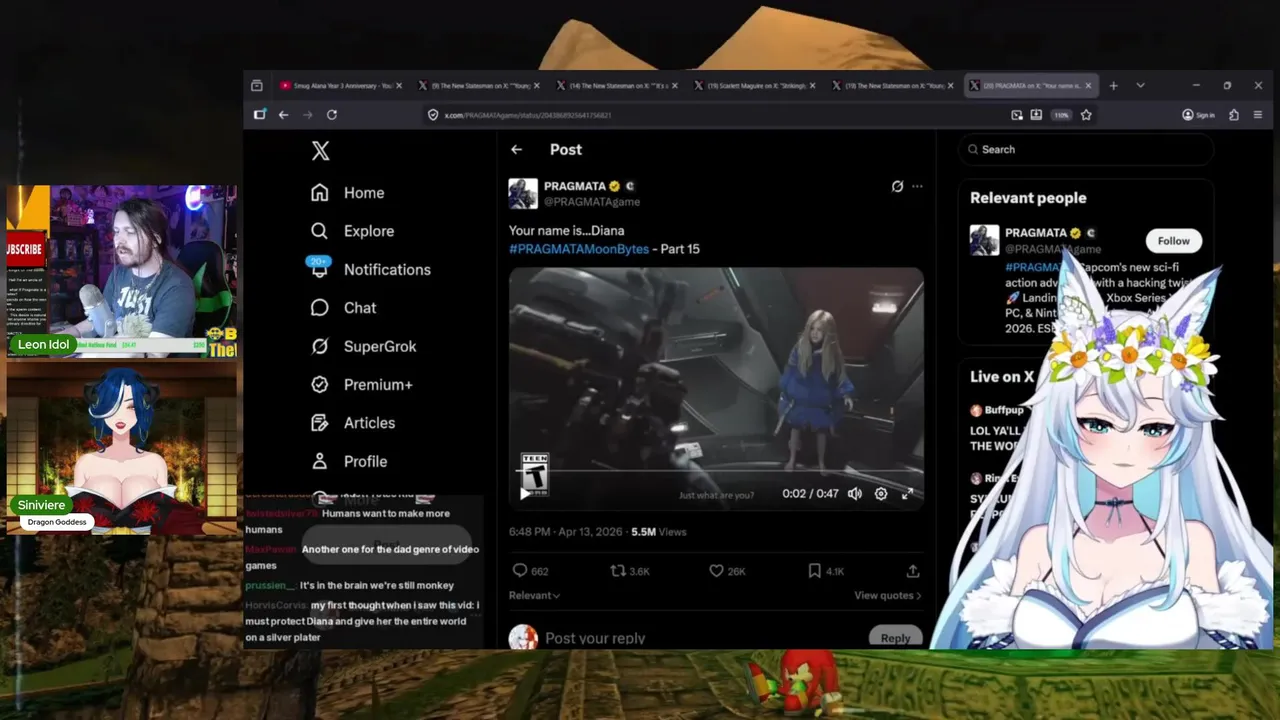Mute the video with the speaker icon
Viewport: 1280px width, 720px height.
pos(855,494)
